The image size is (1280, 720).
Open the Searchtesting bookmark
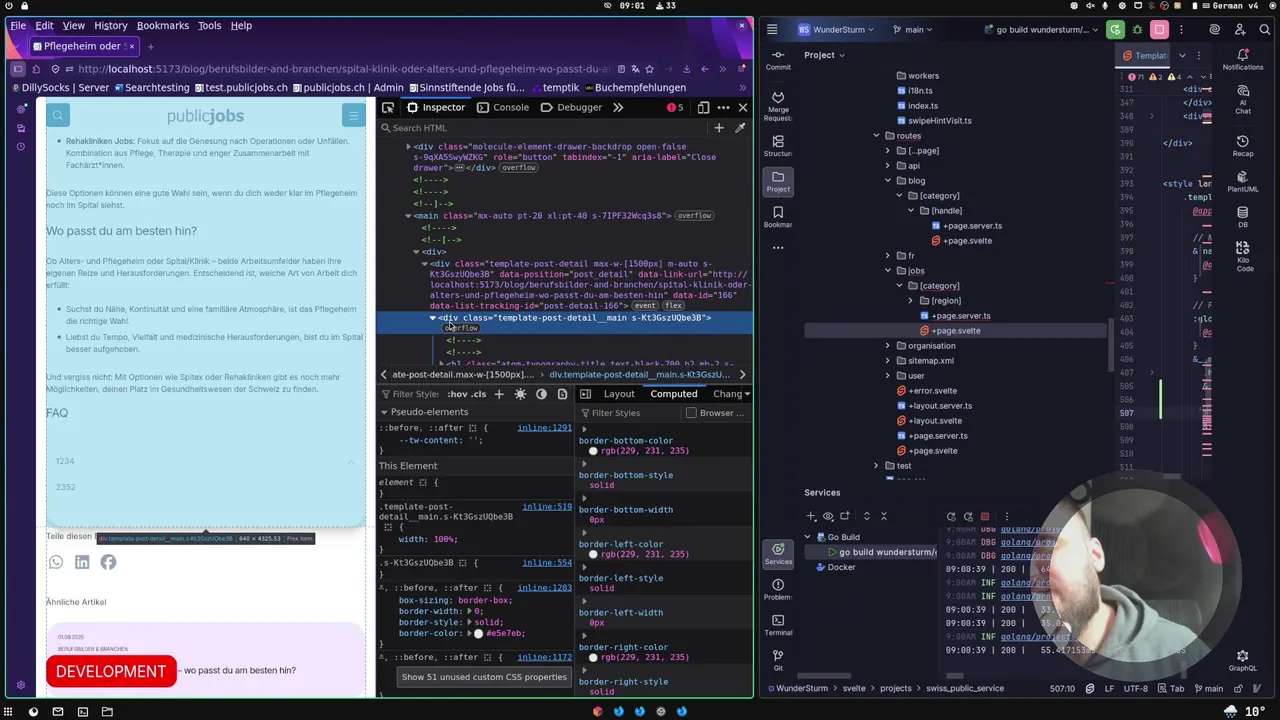[151, 88]
